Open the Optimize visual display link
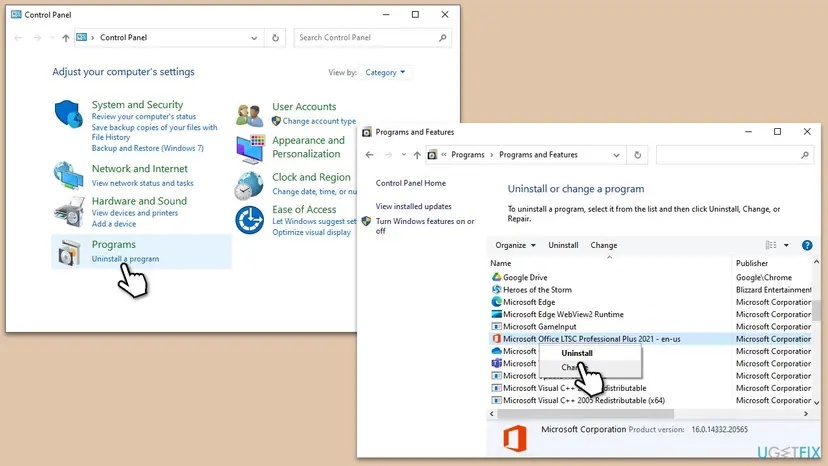Image resolution: width=828 pixels, height=466 pixels. pos(312,232)
